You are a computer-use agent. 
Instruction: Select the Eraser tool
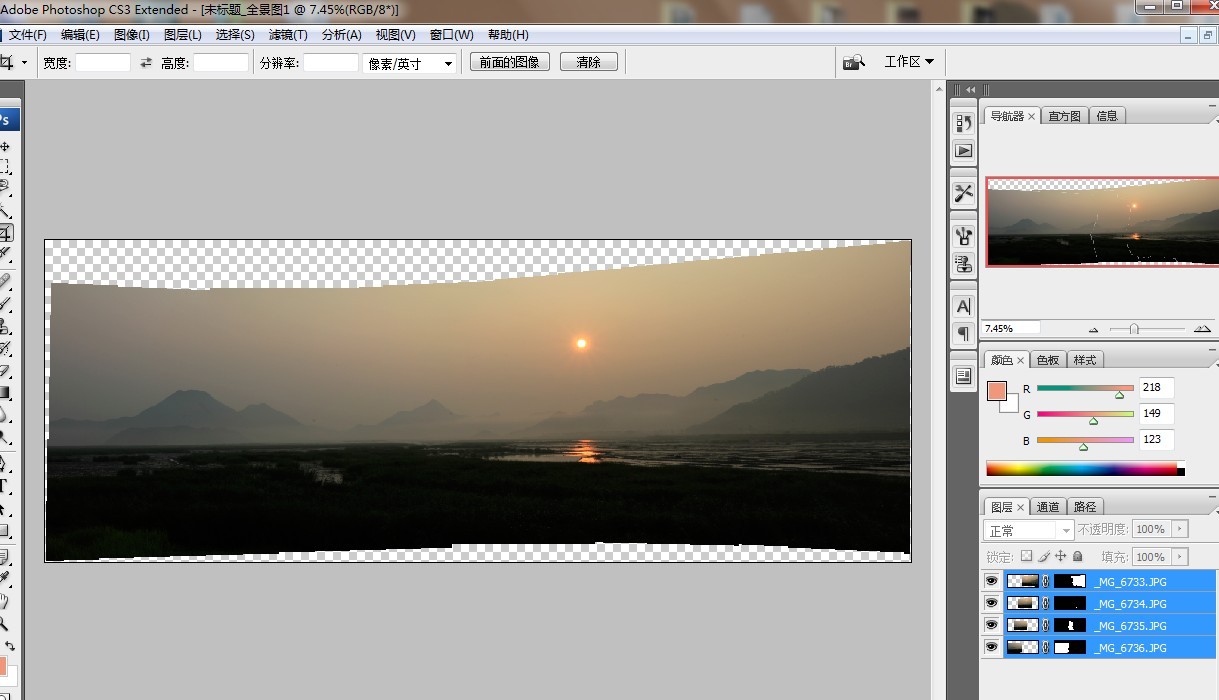[5, 371]
